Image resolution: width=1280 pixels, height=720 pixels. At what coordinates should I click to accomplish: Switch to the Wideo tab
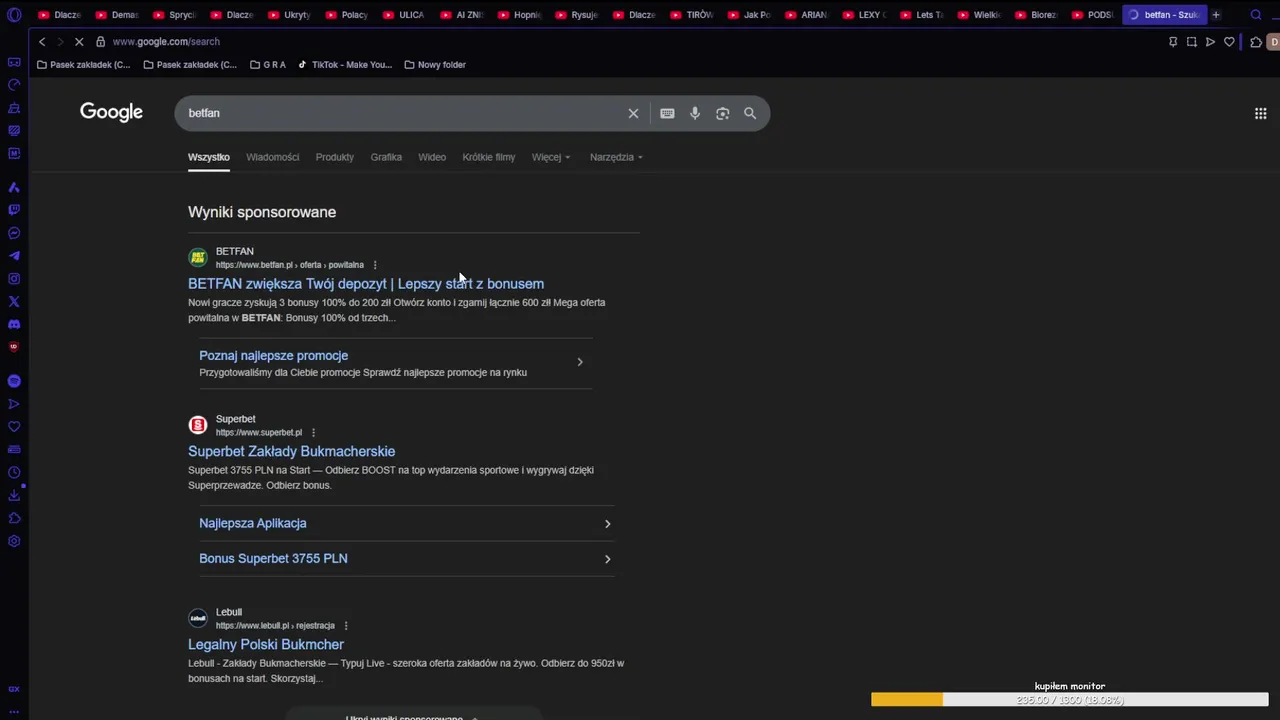(432, 157)
